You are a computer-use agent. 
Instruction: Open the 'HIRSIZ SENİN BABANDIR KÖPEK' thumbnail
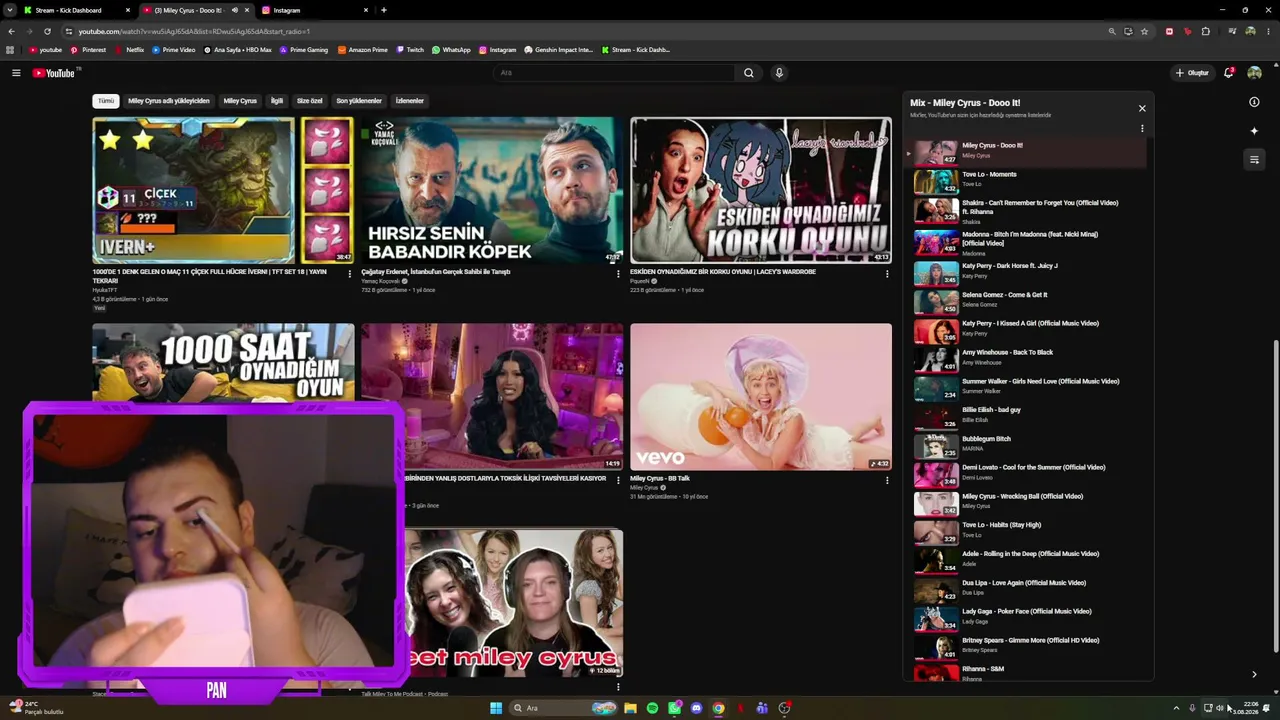tap(492, 190)
